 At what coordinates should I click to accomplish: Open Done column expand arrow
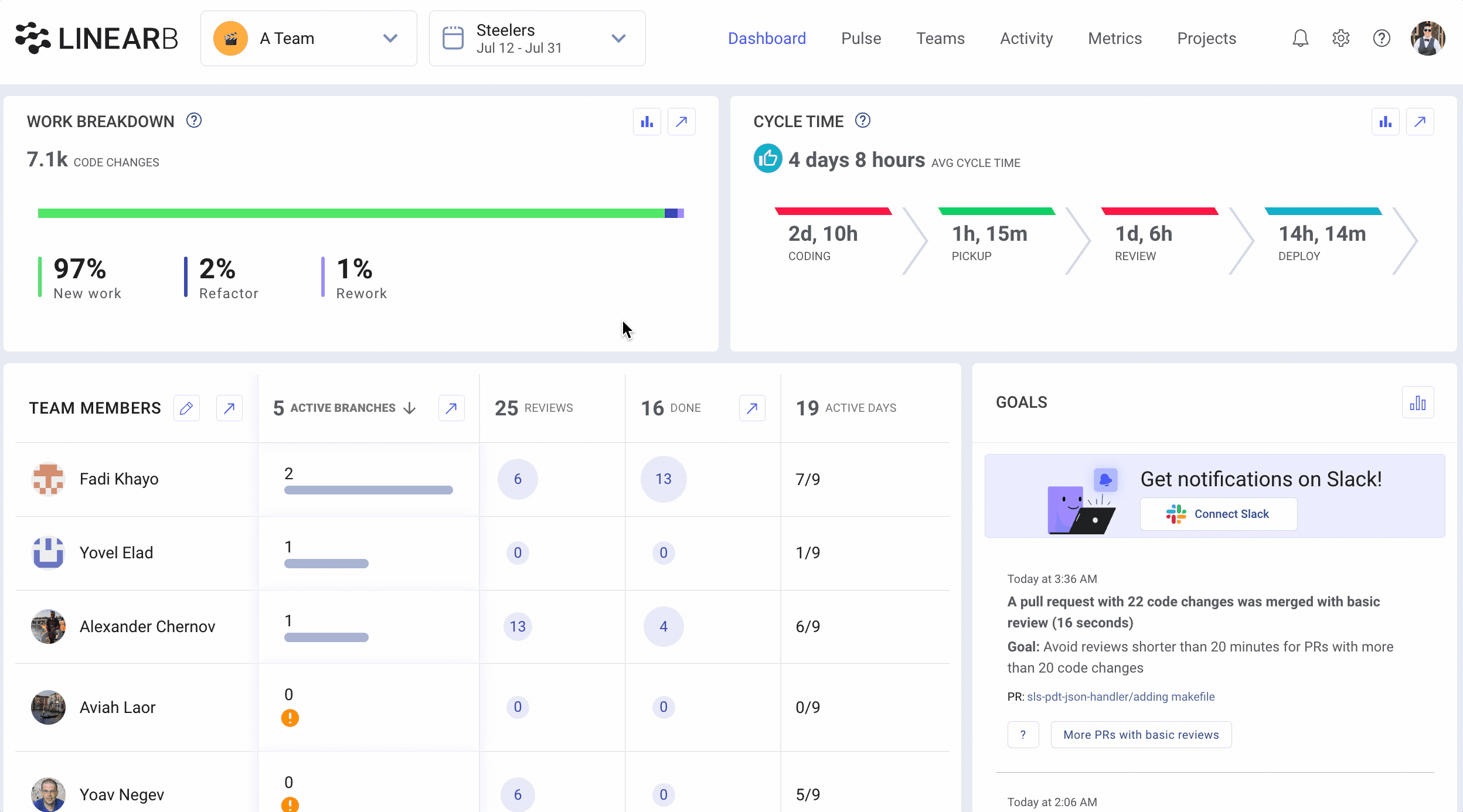pos(752,408)
